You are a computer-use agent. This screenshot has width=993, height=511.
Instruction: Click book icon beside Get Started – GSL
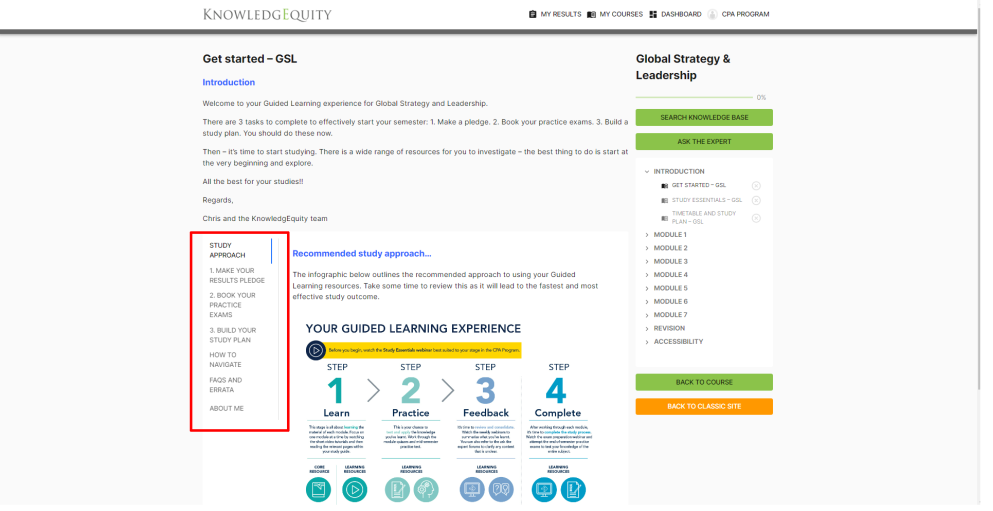pyautogui.click(x=665, y=185)
